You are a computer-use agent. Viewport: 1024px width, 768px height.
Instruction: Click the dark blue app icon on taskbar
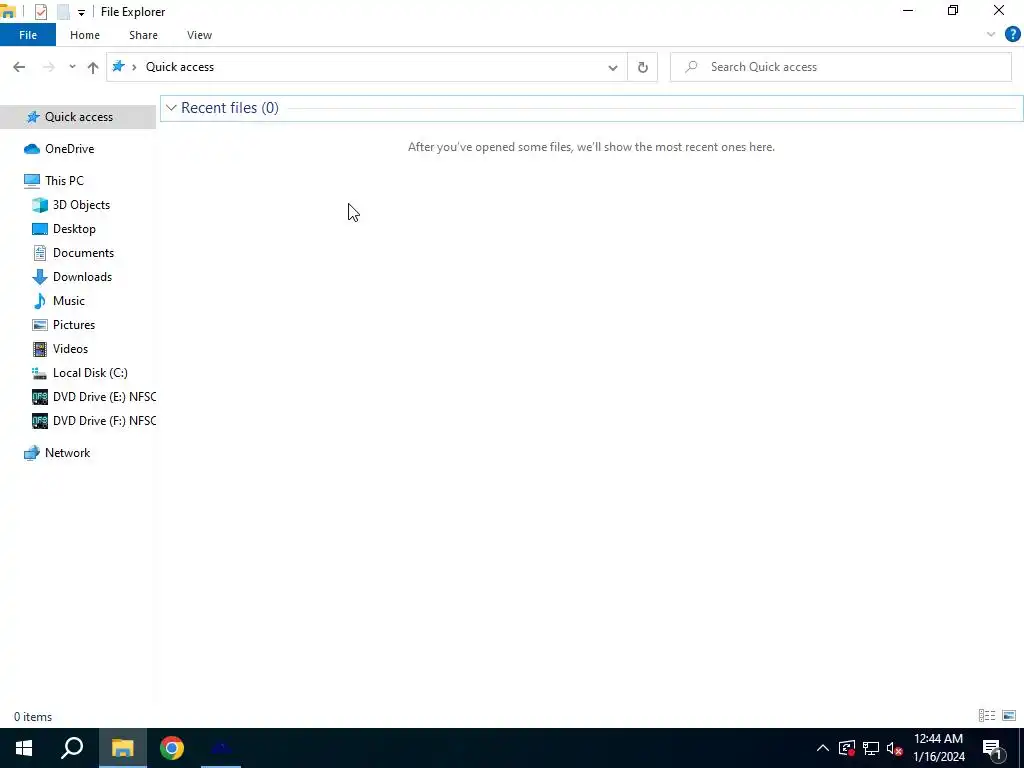221,748
